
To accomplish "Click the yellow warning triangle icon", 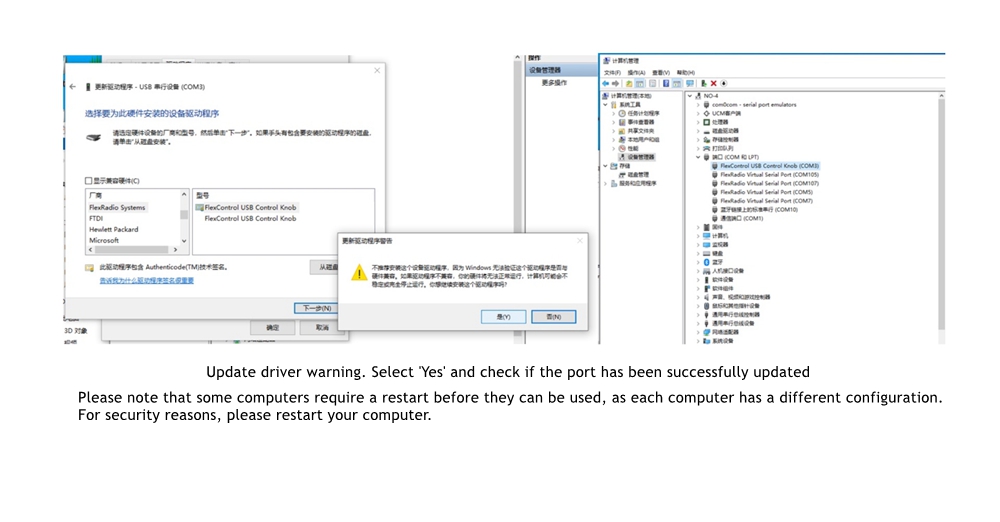I will tap(358, 272).
